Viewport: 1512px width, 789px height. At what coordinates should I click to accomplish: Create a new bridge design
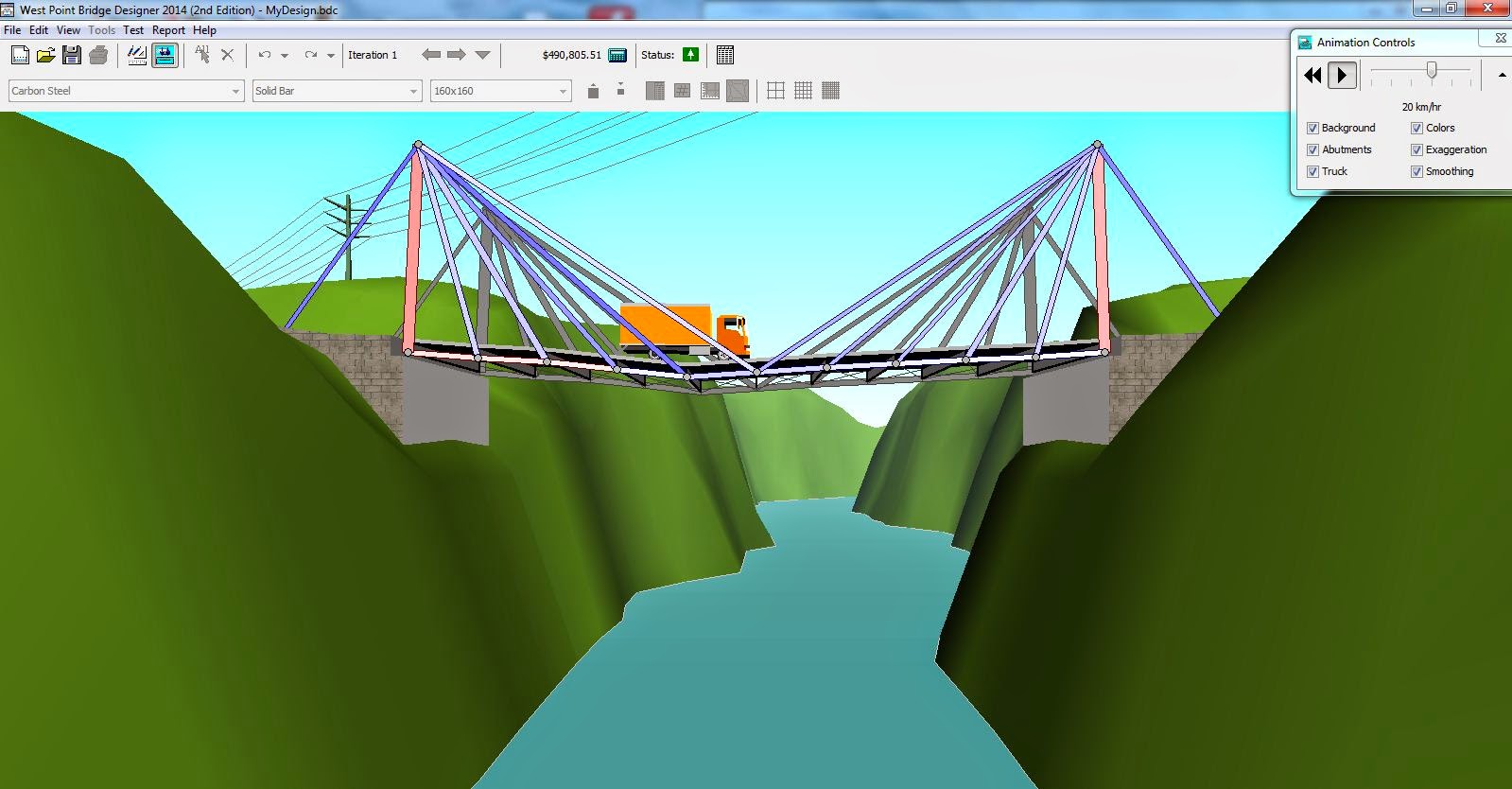pos(20,56)
